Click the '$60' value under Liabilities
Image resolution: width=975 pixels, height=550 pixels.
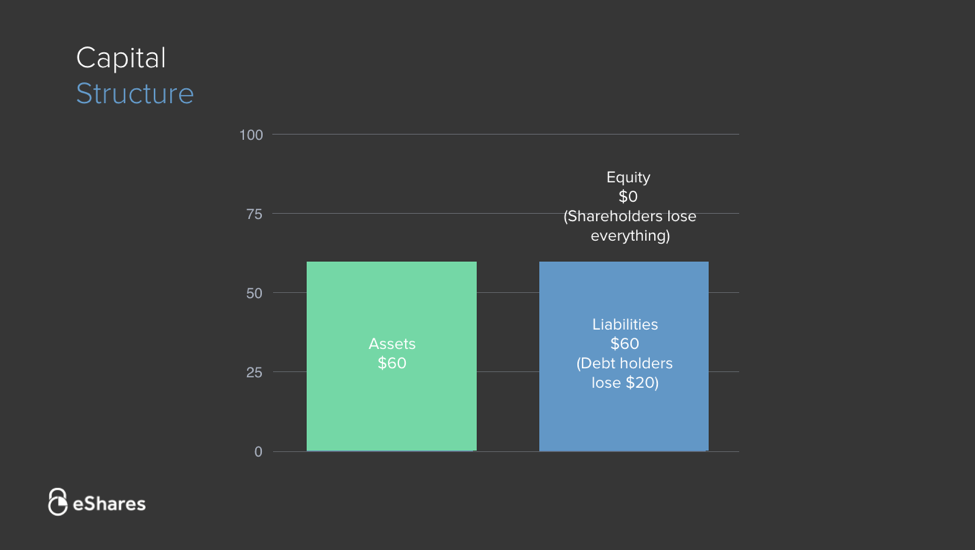point(625,344)
